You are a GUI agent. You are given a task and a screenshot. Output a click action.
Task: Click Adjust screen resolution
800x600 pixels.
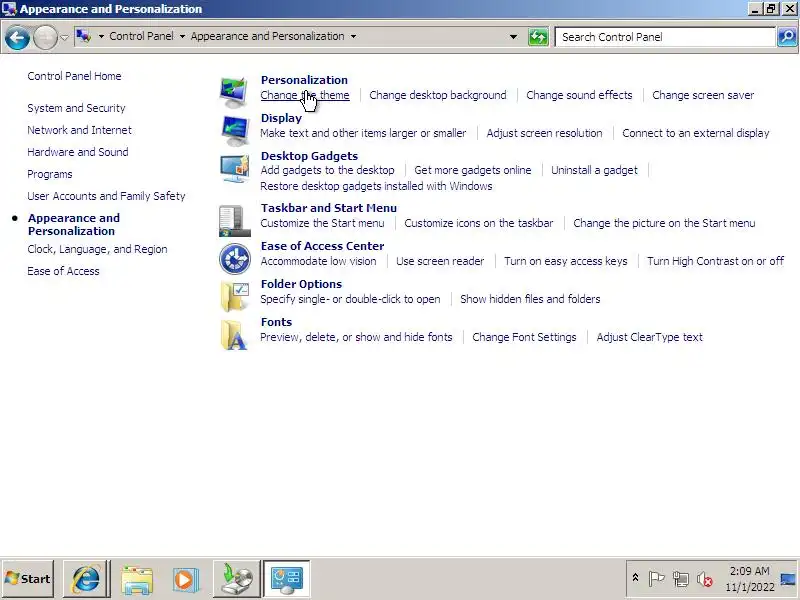[544, 133]
